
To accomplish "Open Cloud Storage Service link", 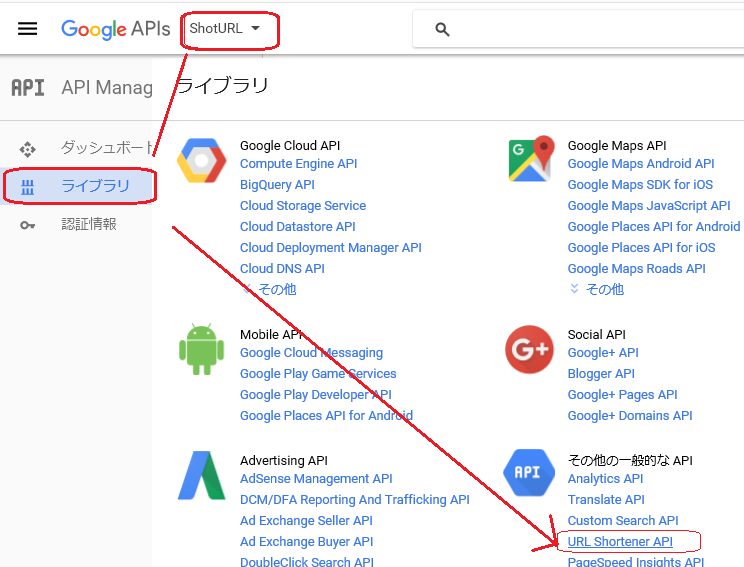I will (x=303, y=205).
